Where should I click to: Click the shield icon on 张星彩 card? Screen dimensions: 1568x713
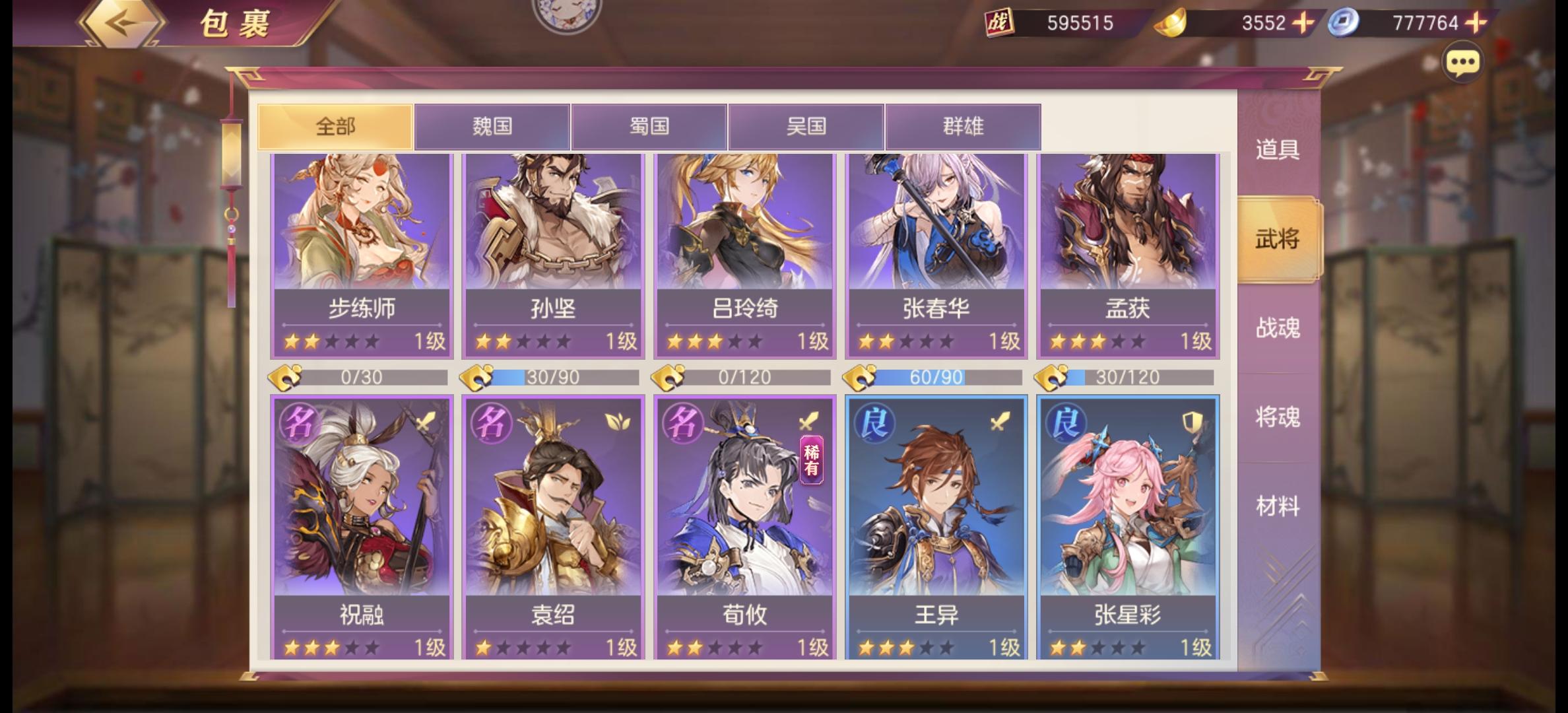1192,422
